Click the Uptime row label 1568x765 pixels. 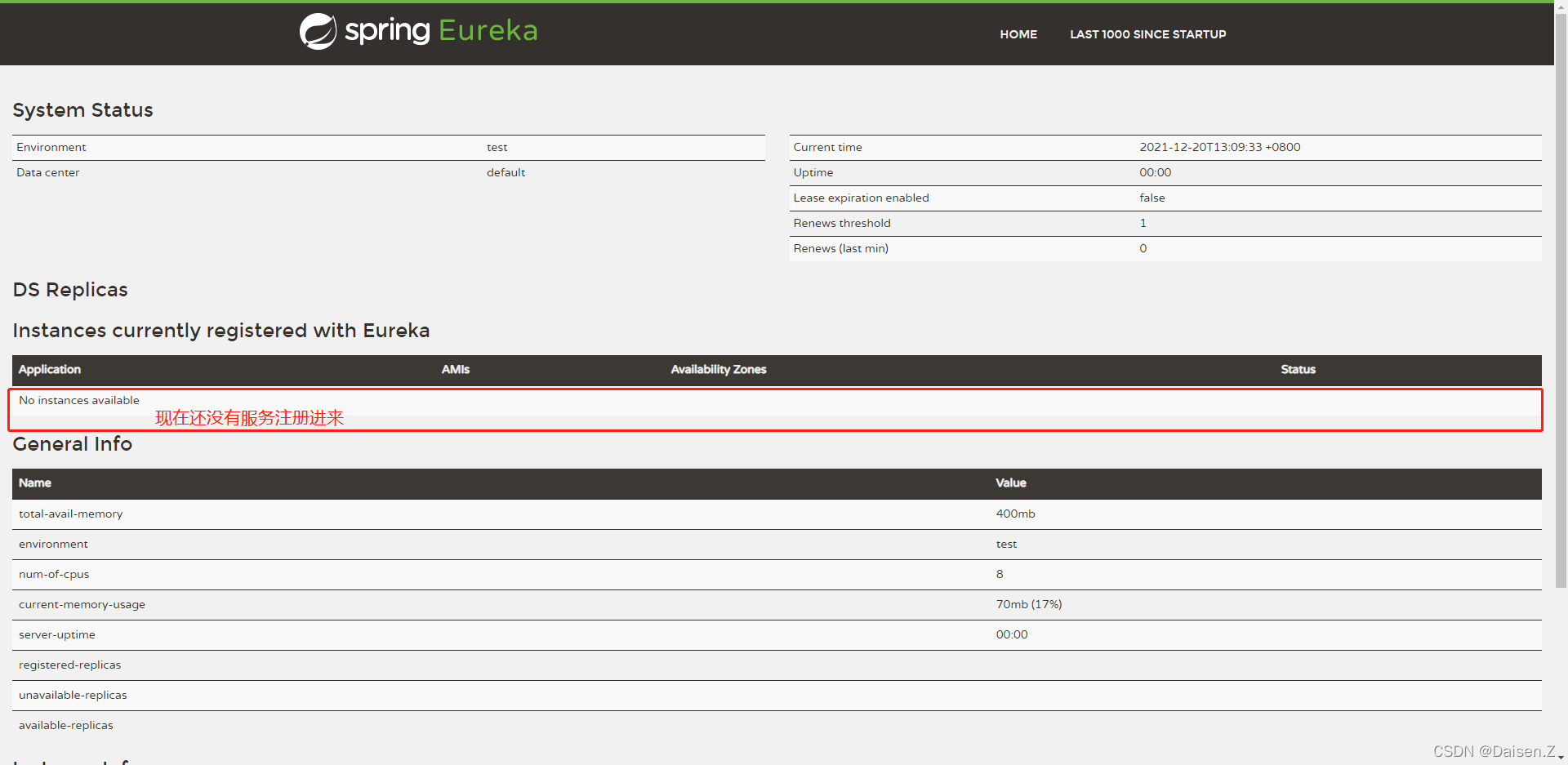[x=813, y=172]
